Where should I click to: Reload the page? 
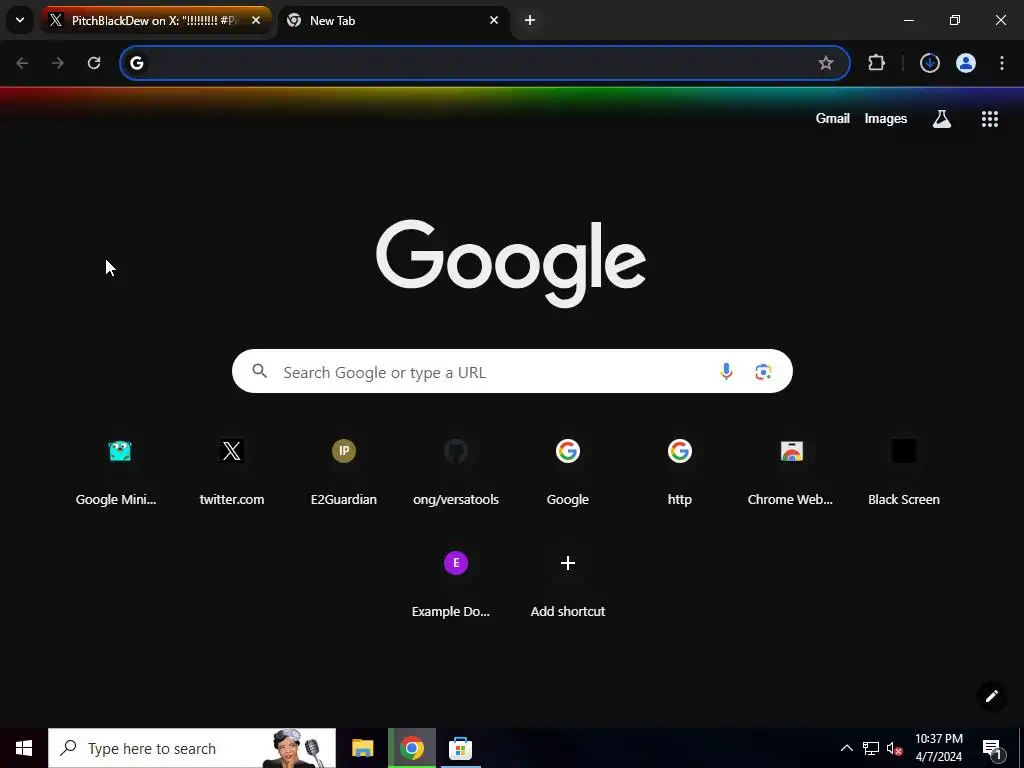94,63
